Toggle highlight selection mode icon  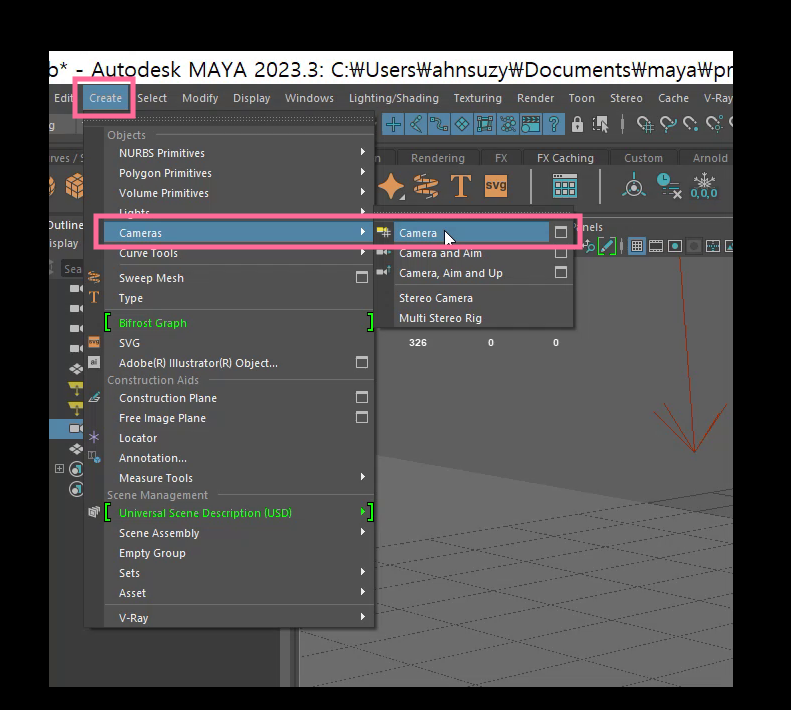[600, 124]
